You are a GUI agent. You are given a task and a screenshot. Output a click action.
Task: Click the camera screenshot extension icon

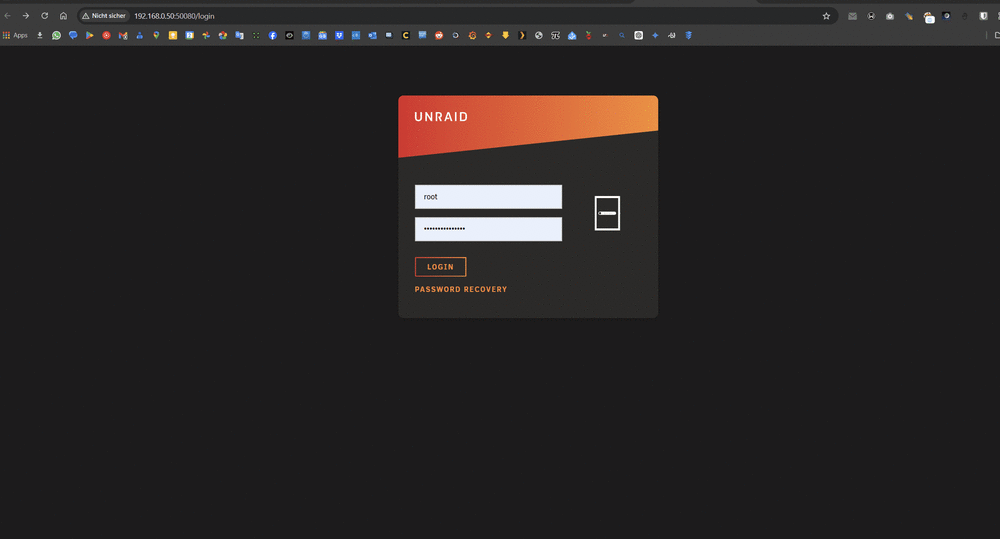890,16
